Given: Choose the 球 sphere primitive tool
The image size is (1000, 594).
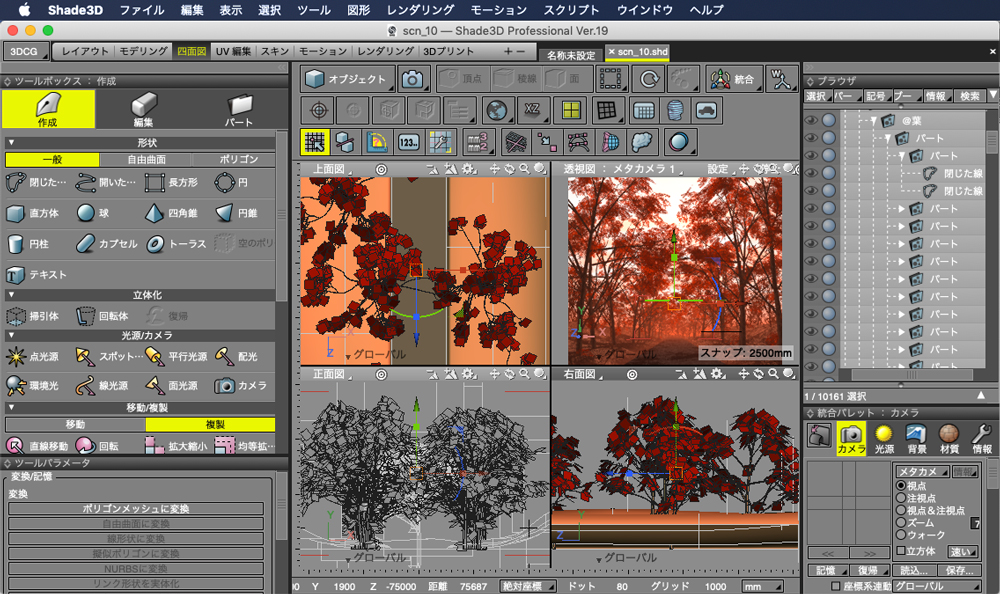Looking at the screenshot, I should (x=92, y=213).
